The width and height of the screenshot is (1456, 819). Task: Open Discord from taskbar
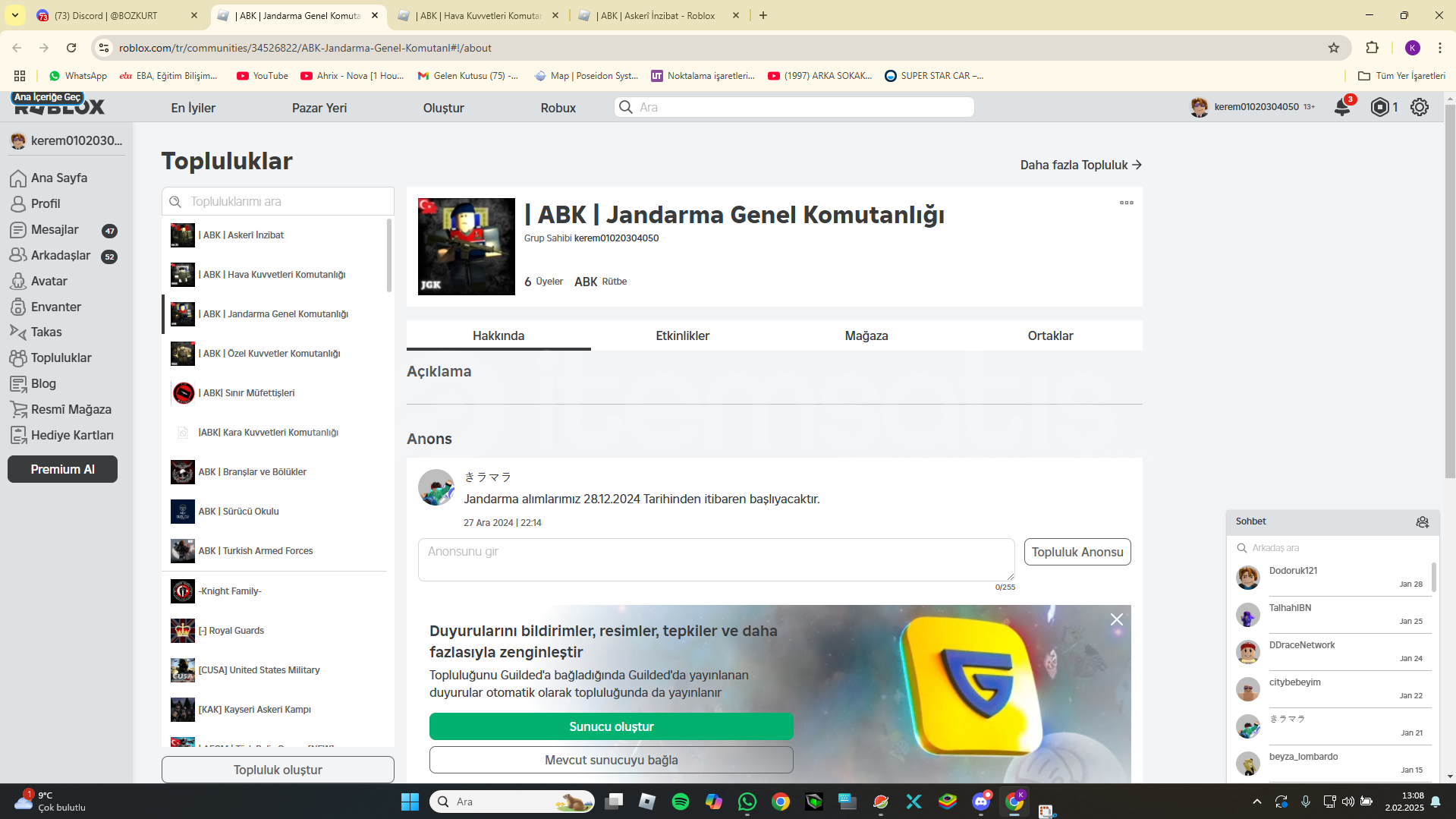pyautogui.click(x=981, y=802)
